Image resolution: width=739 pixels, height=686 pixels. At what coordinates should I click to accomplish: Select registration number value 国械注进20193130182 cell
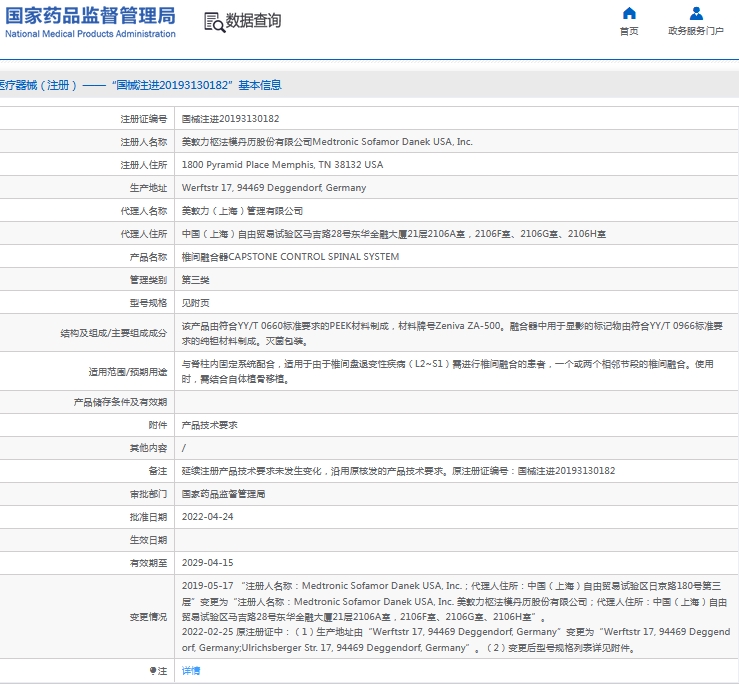click(x=230, y=119)
